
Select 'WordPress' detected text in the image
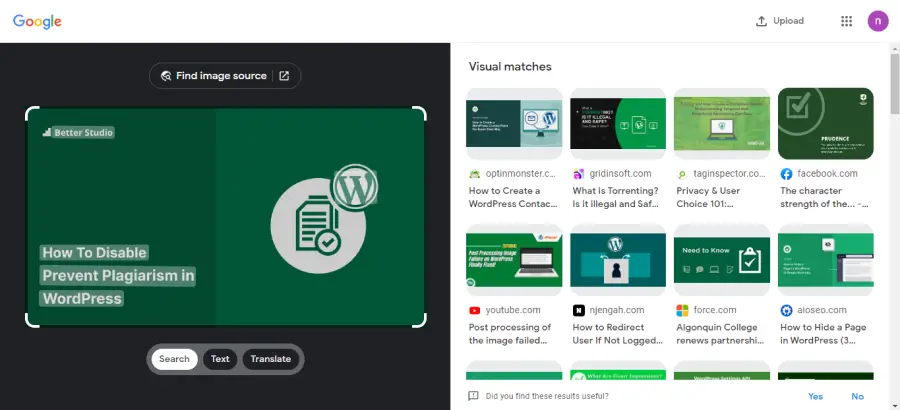click(x=82, y=299)
